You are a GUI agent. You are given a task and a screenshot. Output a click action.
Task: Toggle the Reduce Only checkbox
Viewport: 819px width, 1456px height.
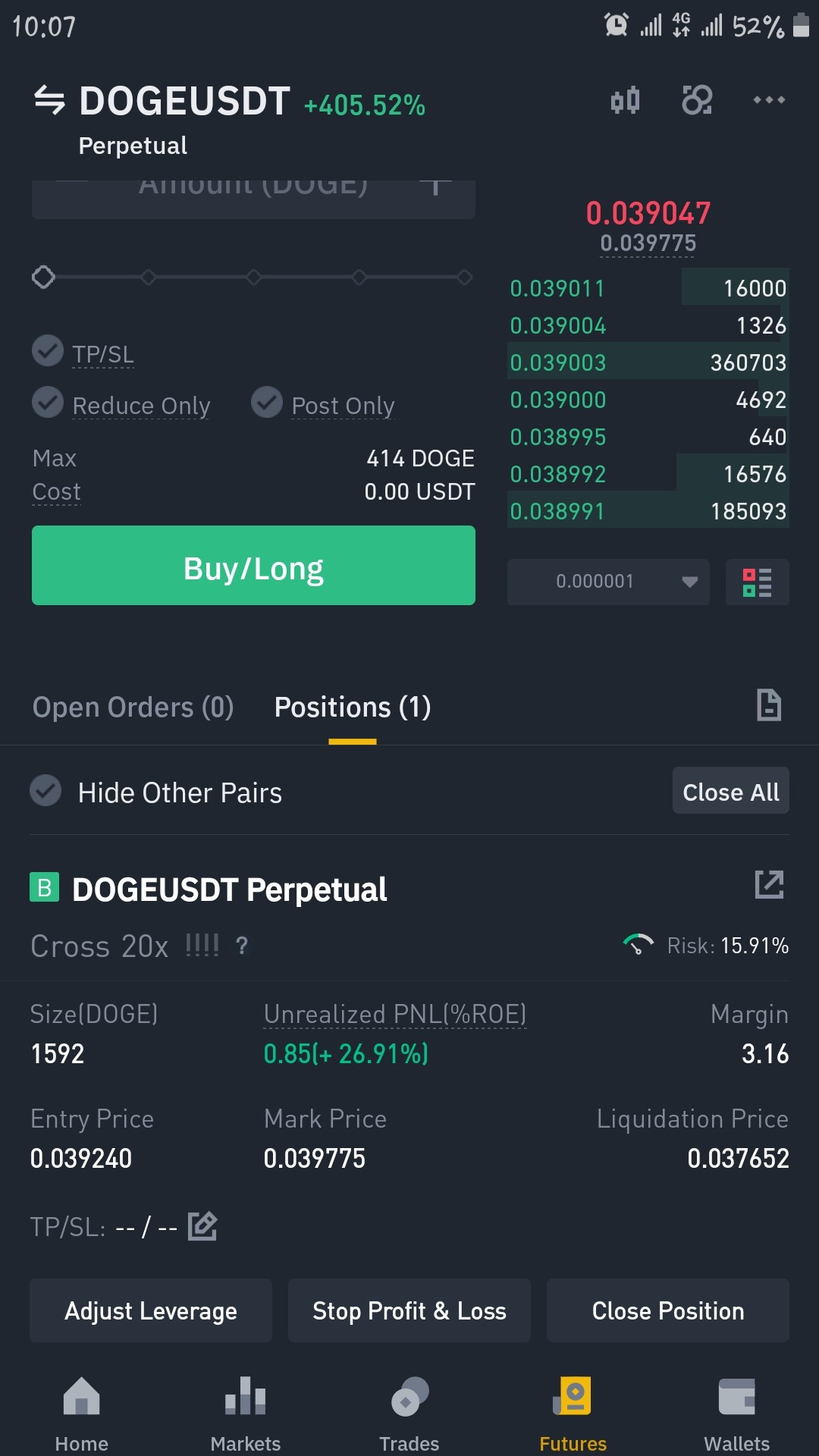pos(48,403)
